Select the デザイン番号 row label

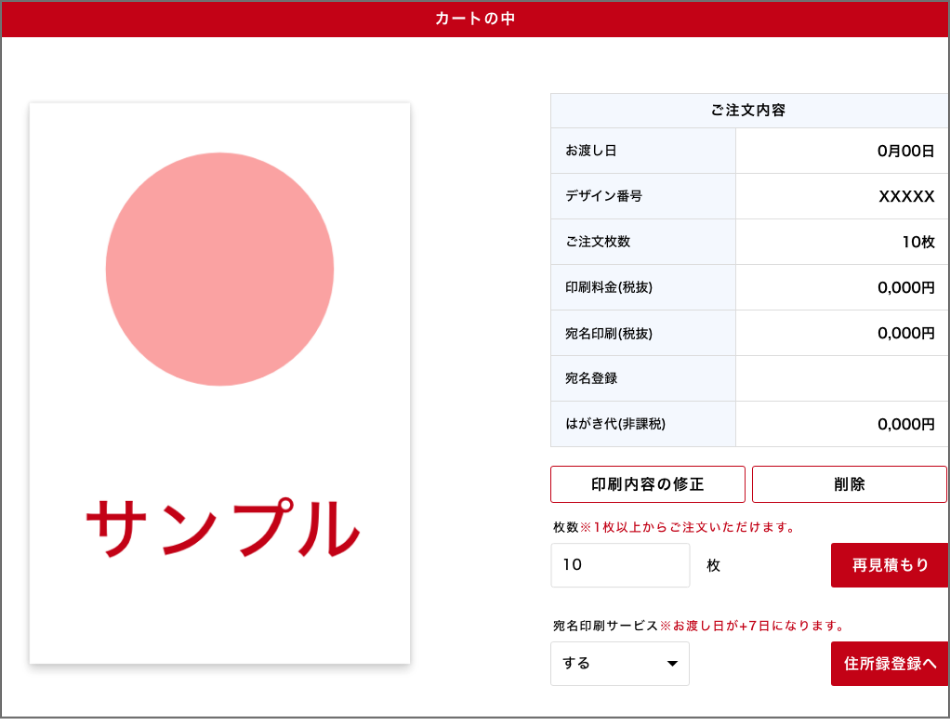click(603, 196)
